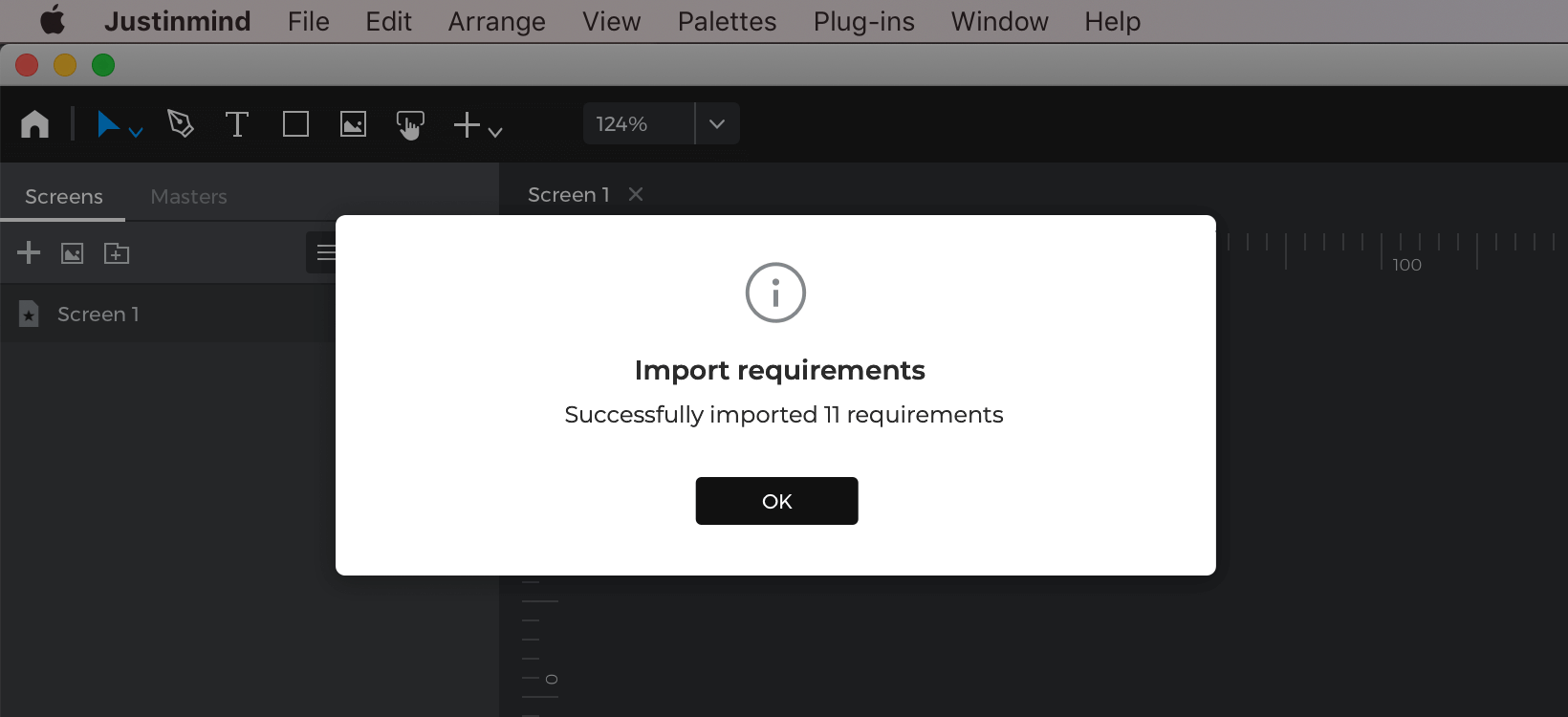Expand the add widget dropdown chevron
The height and width of the screenshot is (717, 1568).
coord(495,132)
